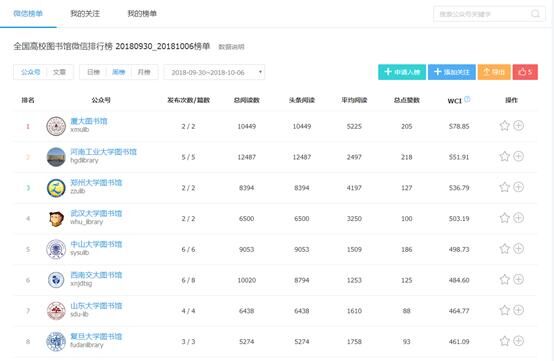Click the 山东大学图书馆 avatar logo
This screenshot has width=554, height=361.
pos(56,310)
